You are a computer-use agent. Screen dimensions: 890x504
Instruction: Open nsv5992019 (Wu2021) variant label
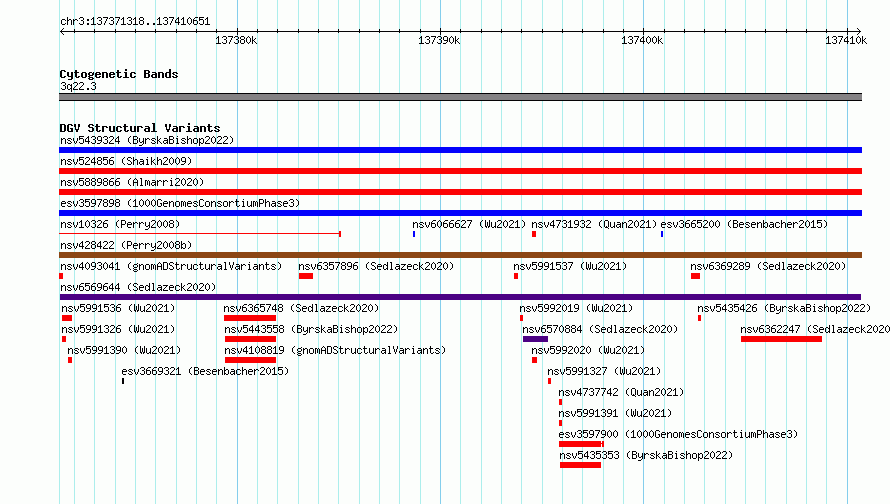pyautogui.click(x=576, y=308)
